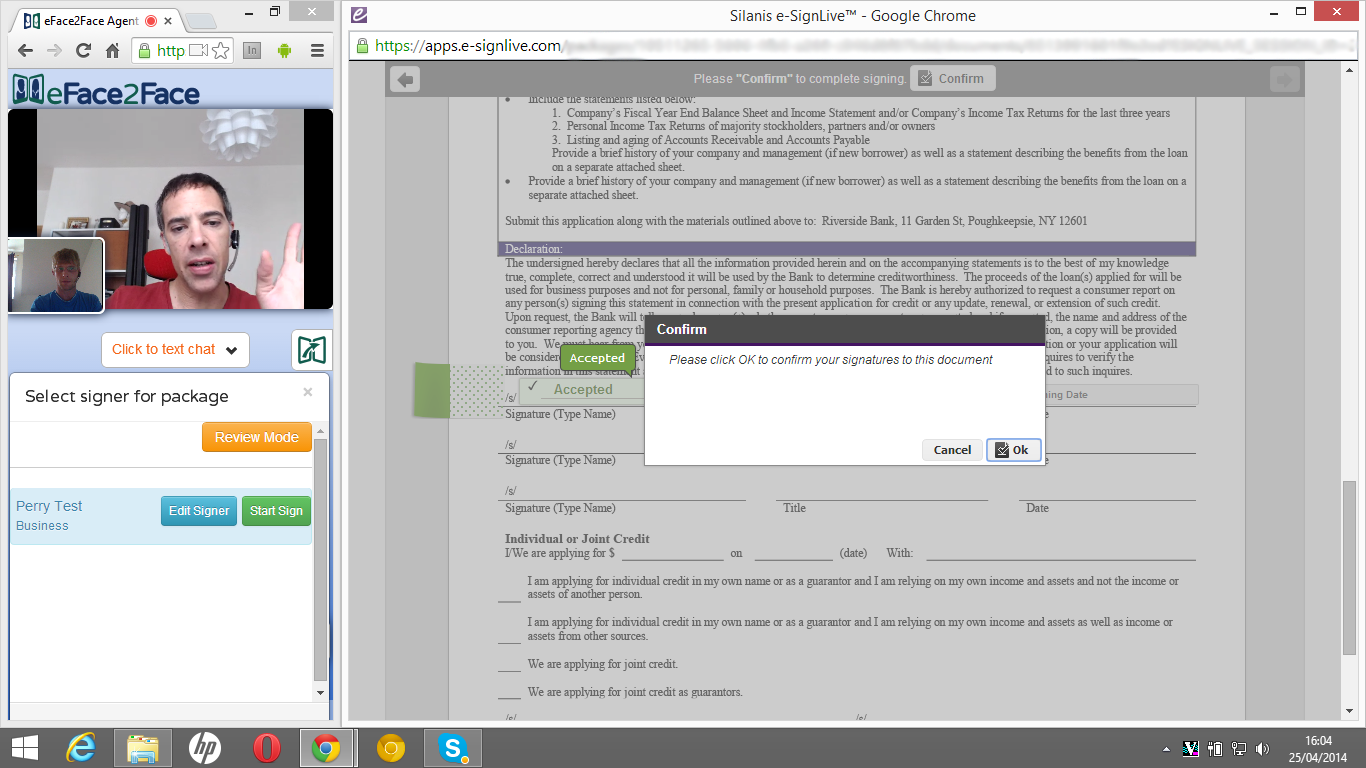Open the HP app on the taskbar
This screenshot has width=1366, height=768.
pos(204,748)
